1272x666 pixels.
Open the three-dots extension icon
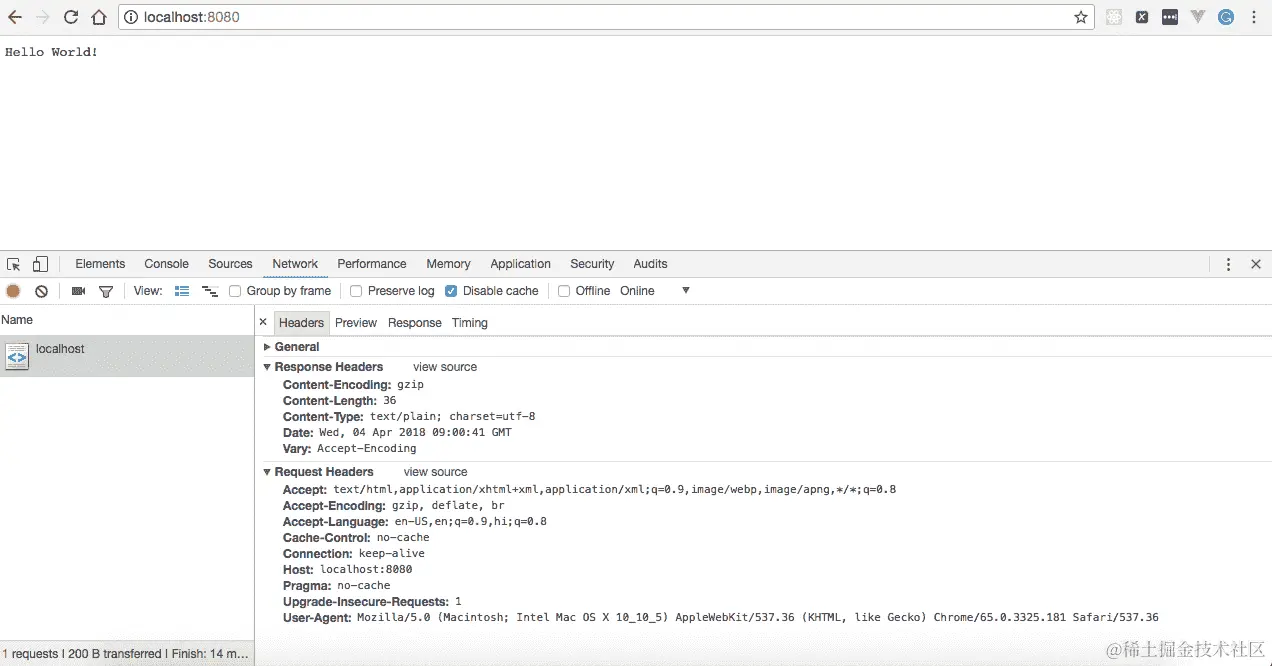tap(1169, 17)
